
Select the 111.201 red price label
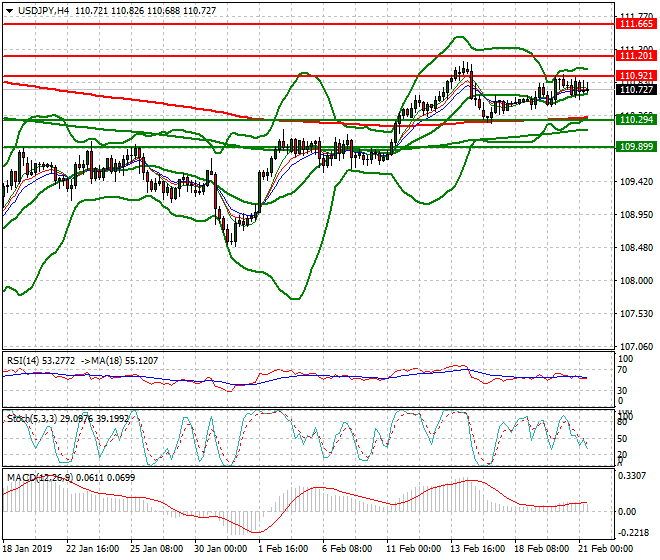pyautogui.click(x=636, y=56)
